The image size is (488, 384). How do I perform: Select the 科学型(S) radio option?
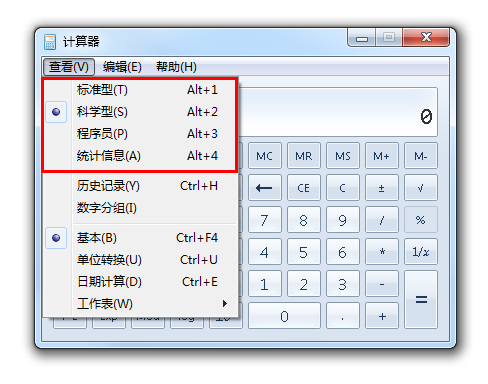pyautogui.click(x=141, y=112)
